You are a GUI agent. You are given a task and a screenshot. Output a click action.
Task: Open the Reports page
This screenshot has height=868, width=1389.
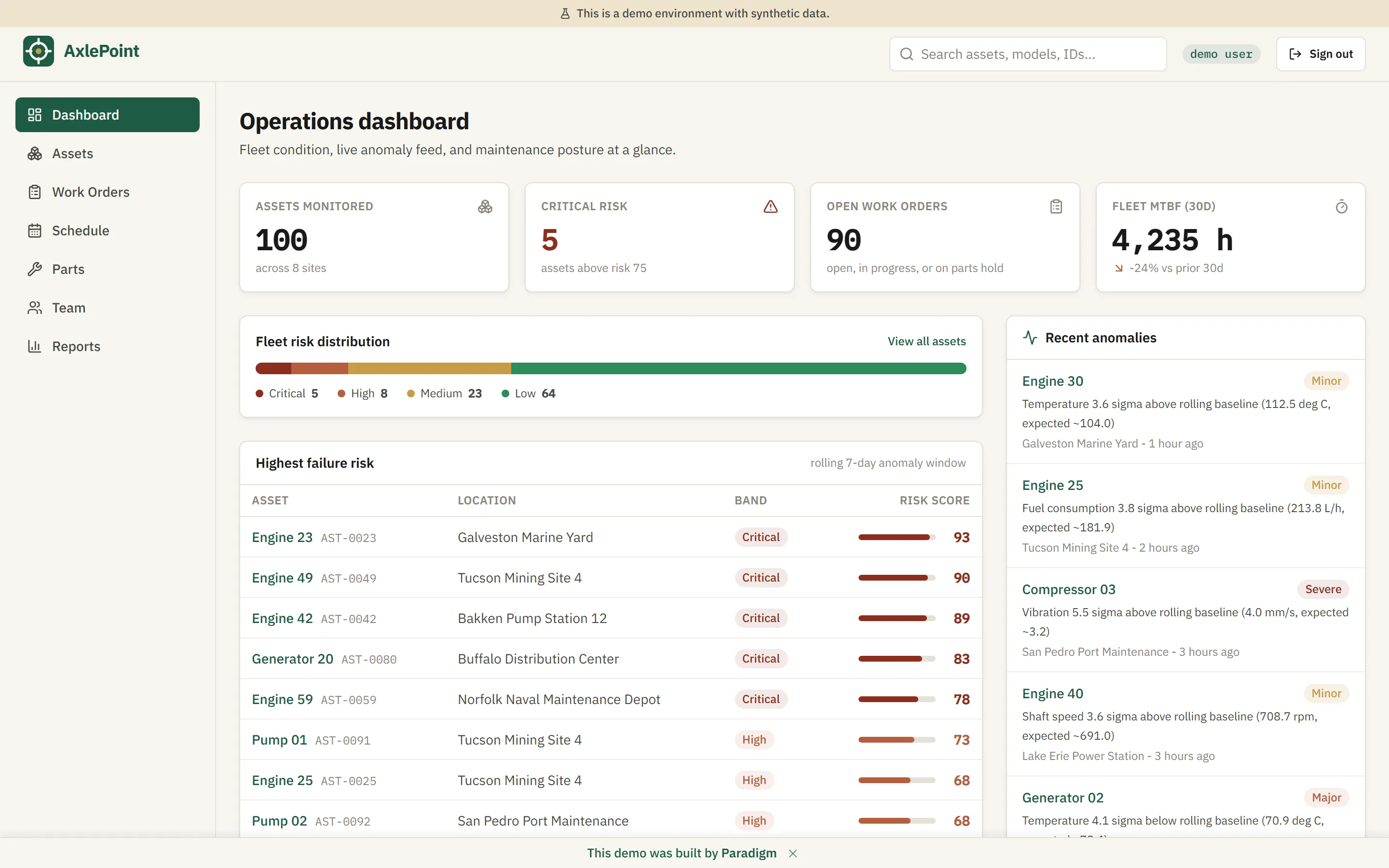(108, 346)
